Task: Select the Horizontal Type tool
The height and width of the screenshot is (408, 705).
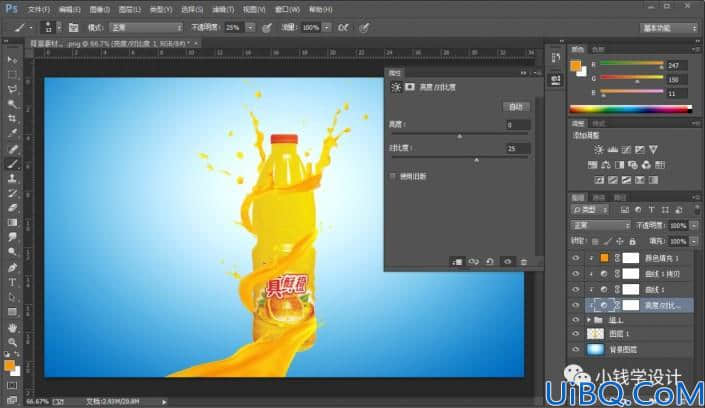Action: tap(12, 282)
